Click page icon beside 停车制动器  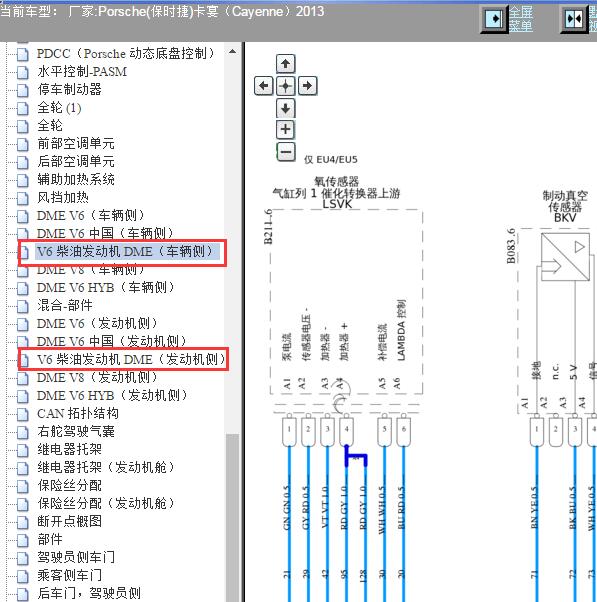pos(22,90)
